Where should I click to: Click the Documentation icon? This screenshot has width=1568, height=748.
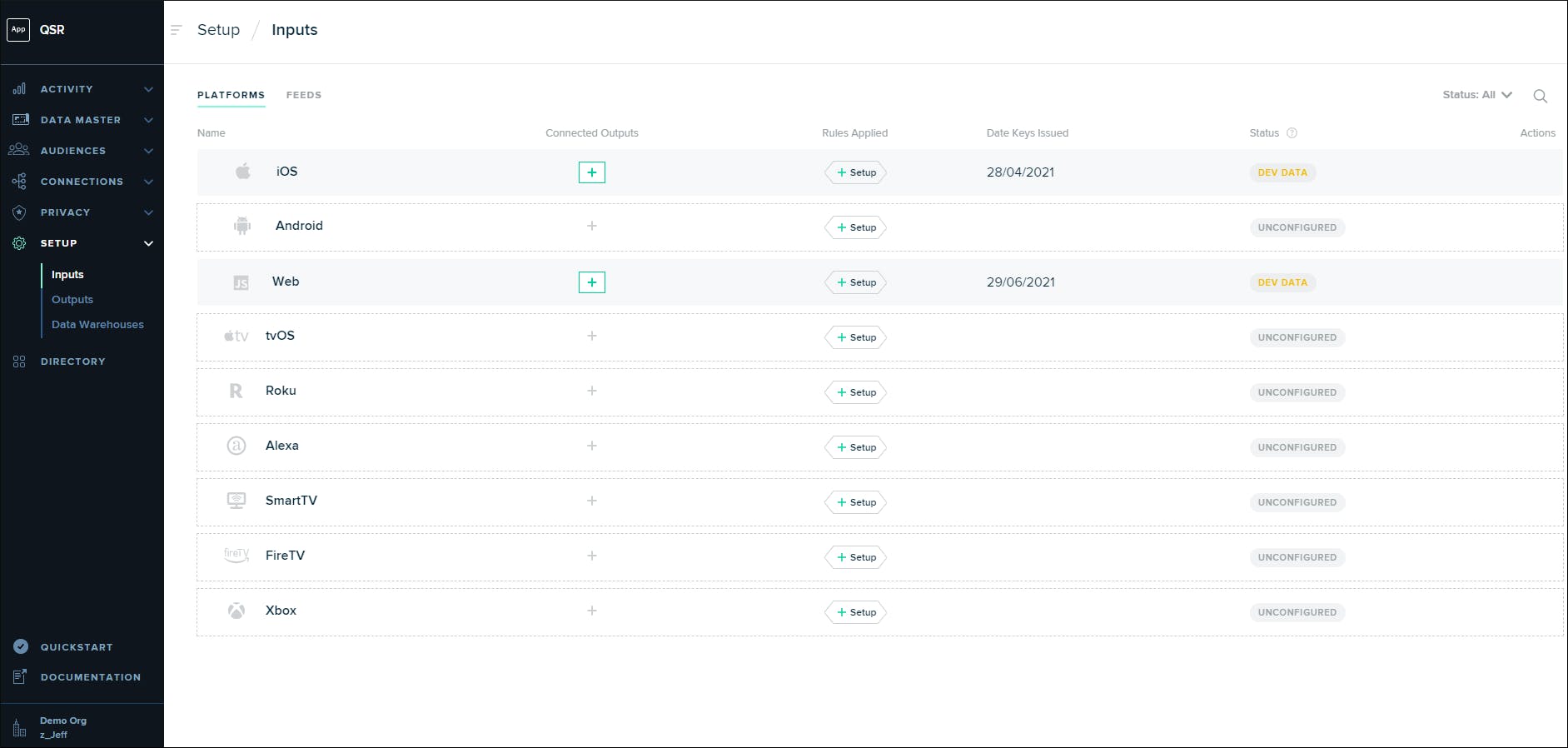[20, 676]
